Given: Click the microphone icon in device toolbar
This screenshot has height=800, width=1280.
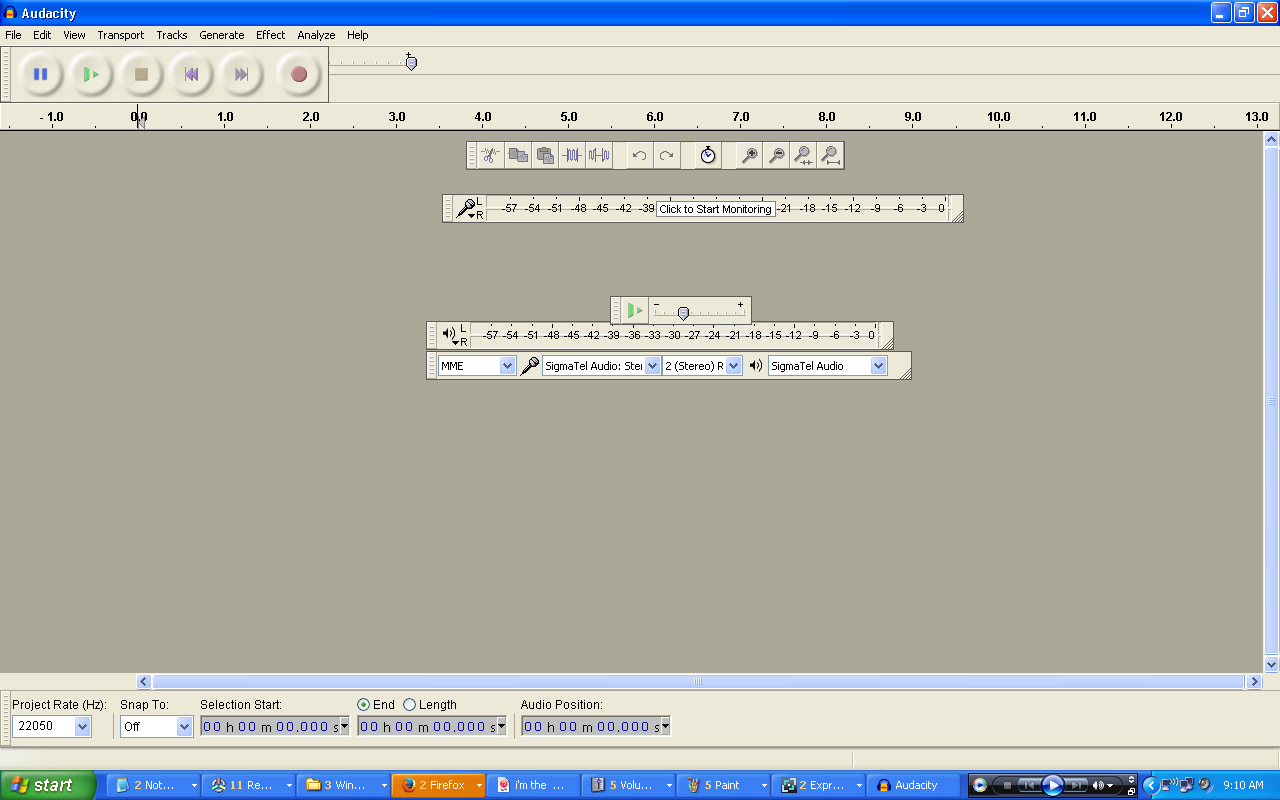Looking at the screenshot, I should (x=529, y=366).
